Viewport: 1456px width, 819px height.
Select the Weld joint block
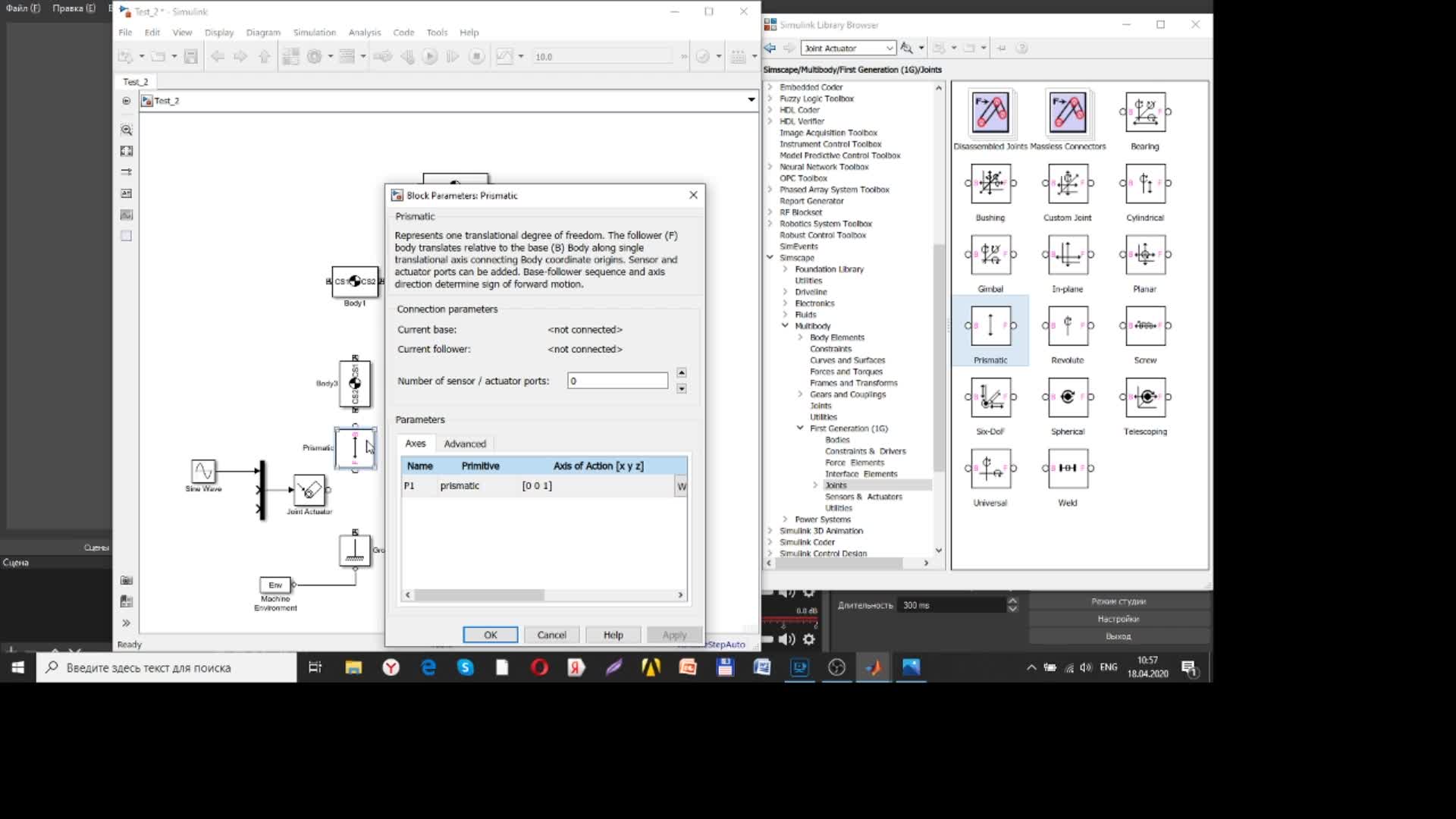tap(1068, 469)
